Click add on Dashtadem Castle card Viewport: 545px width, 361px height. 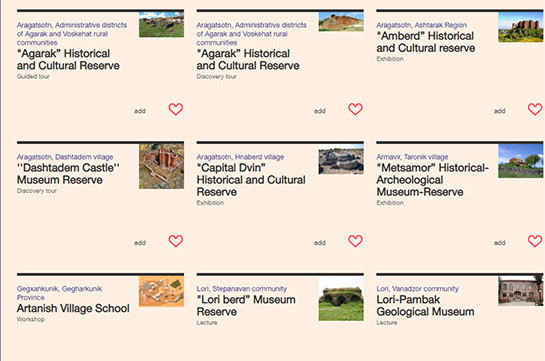(140, 243)
